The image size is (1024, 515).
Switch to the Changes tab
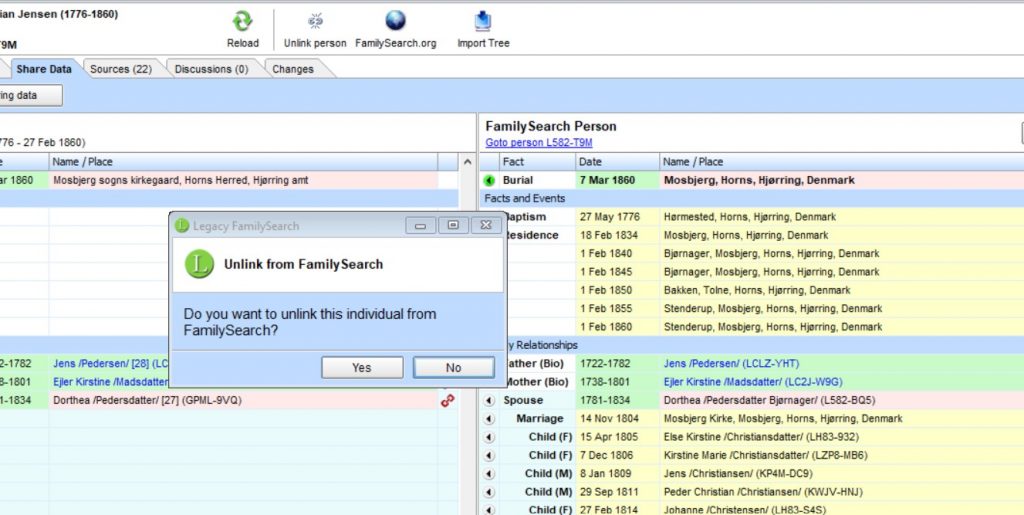[293, 69]
